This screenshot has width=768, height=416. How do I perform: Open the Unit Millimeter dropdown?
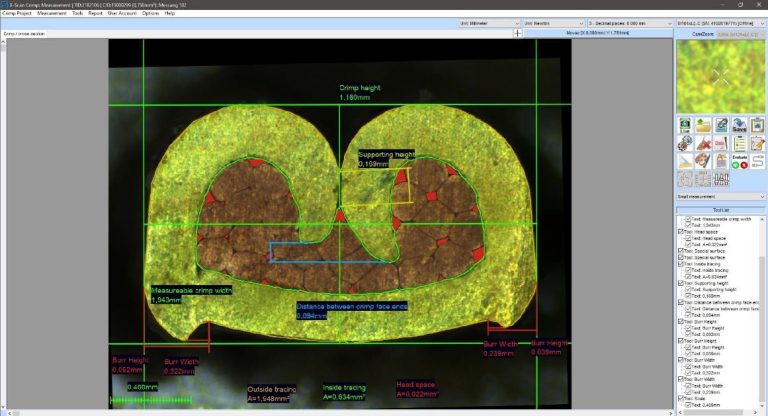click(489, 23)
